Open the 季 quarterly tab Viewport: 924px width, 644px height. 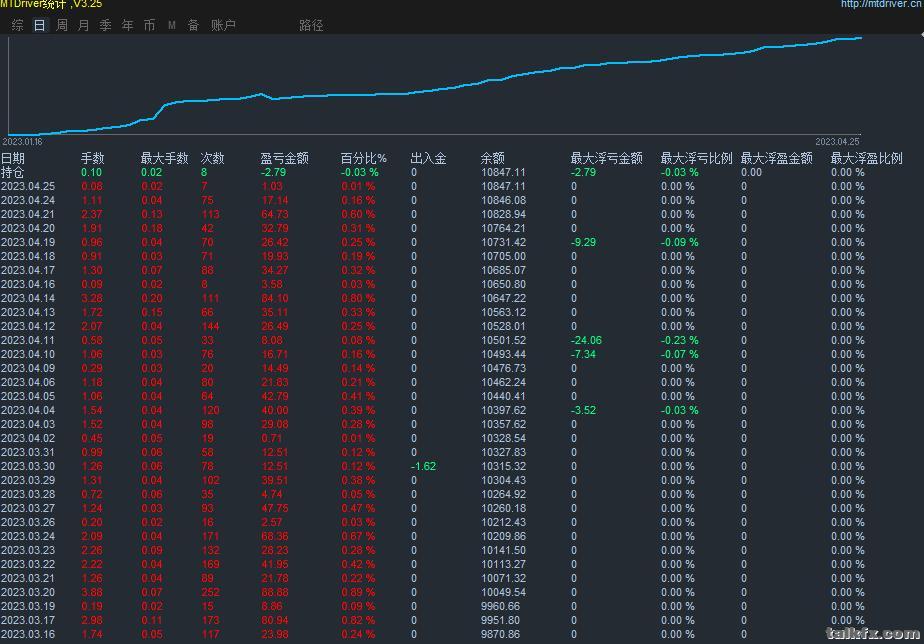click(105, 25)
